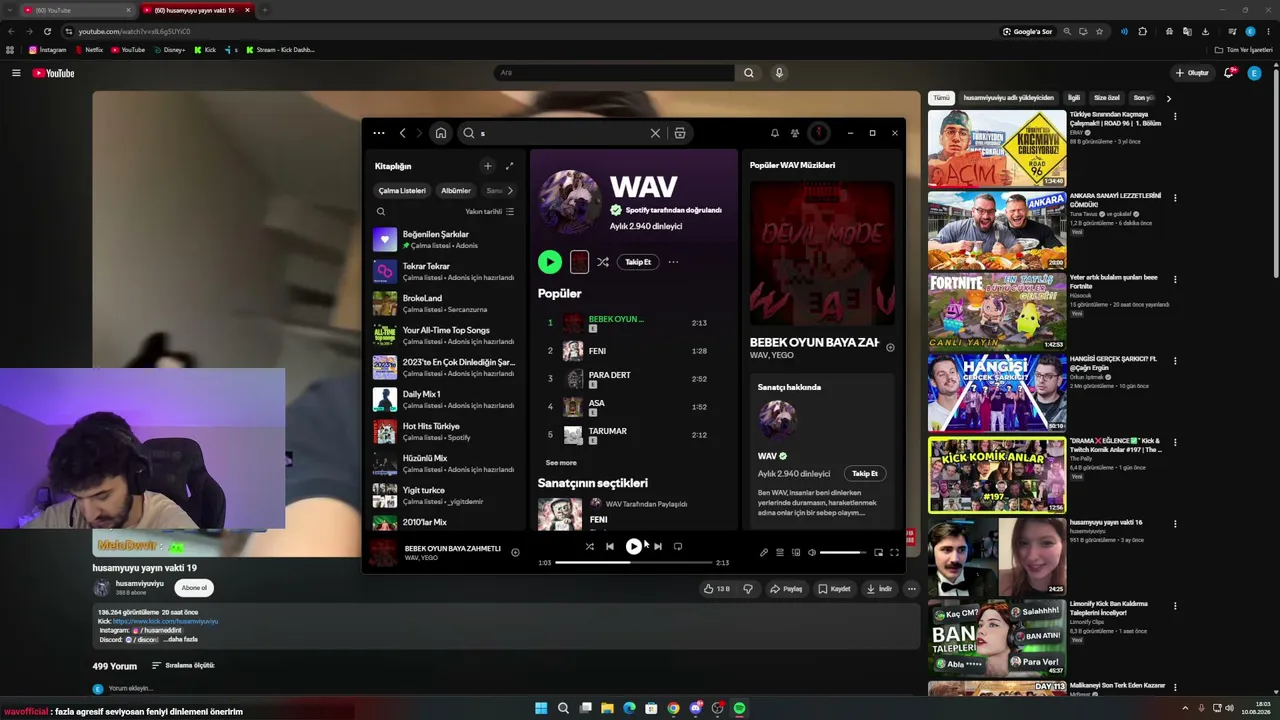Viewport: 1280px width, 720px height.
Task: Open the Hot Hits Türkiye playlist
Action: 444,432
